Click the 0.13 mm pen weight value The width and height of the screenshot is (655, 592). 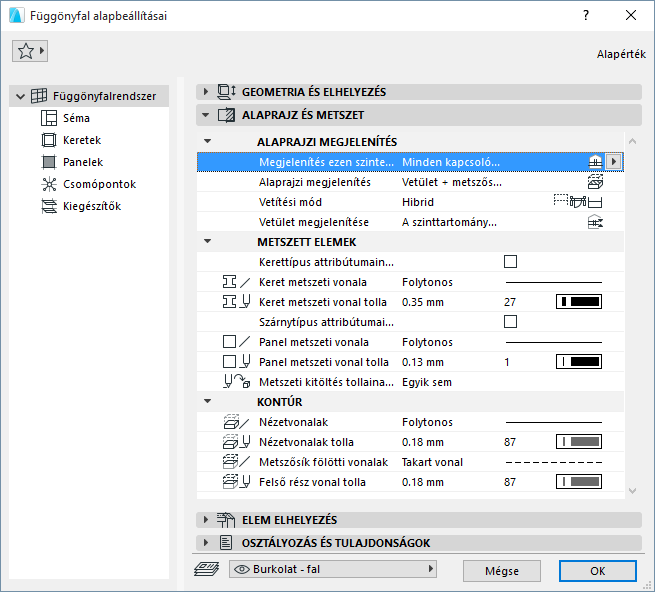(423, 362)
